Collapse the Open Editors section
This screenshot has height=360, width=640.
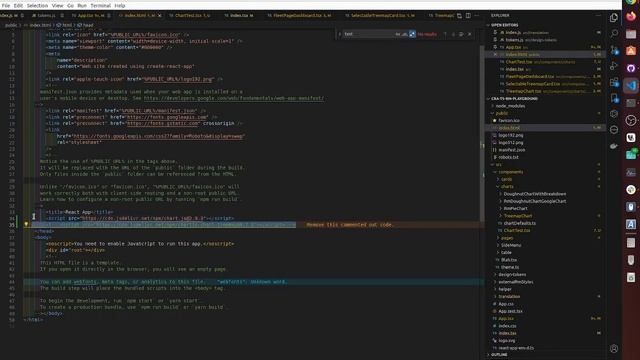pyautogui.click(x=504, y=25)
